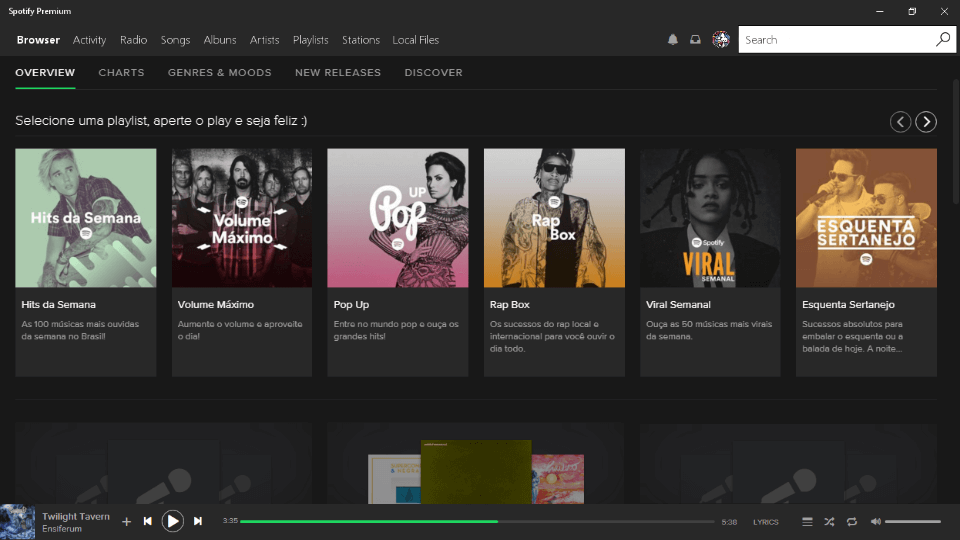Go to Artists

tap(264, 40)
